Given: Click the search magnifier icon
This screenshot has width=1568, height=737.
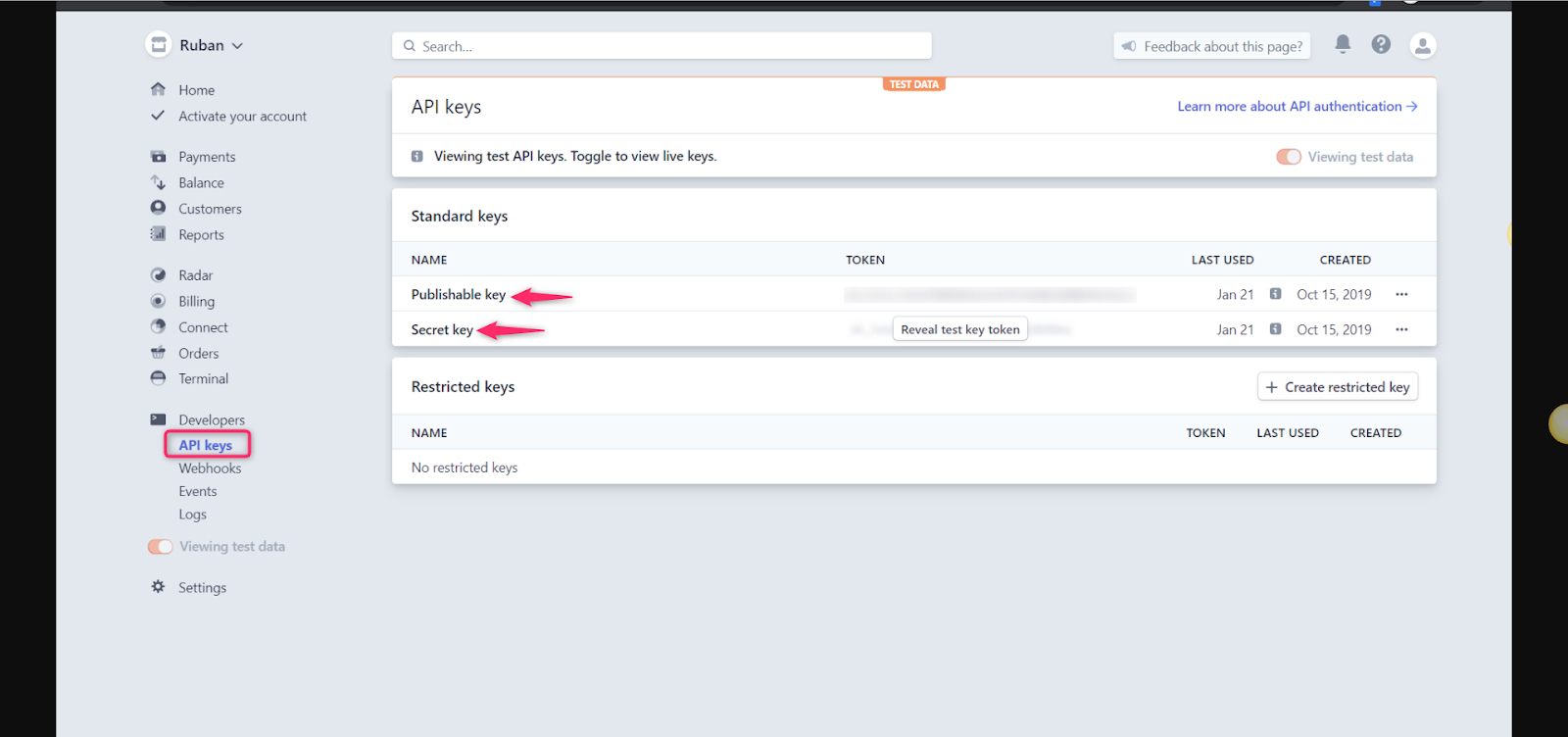Looking at the screenshot, I should (410, 46).
